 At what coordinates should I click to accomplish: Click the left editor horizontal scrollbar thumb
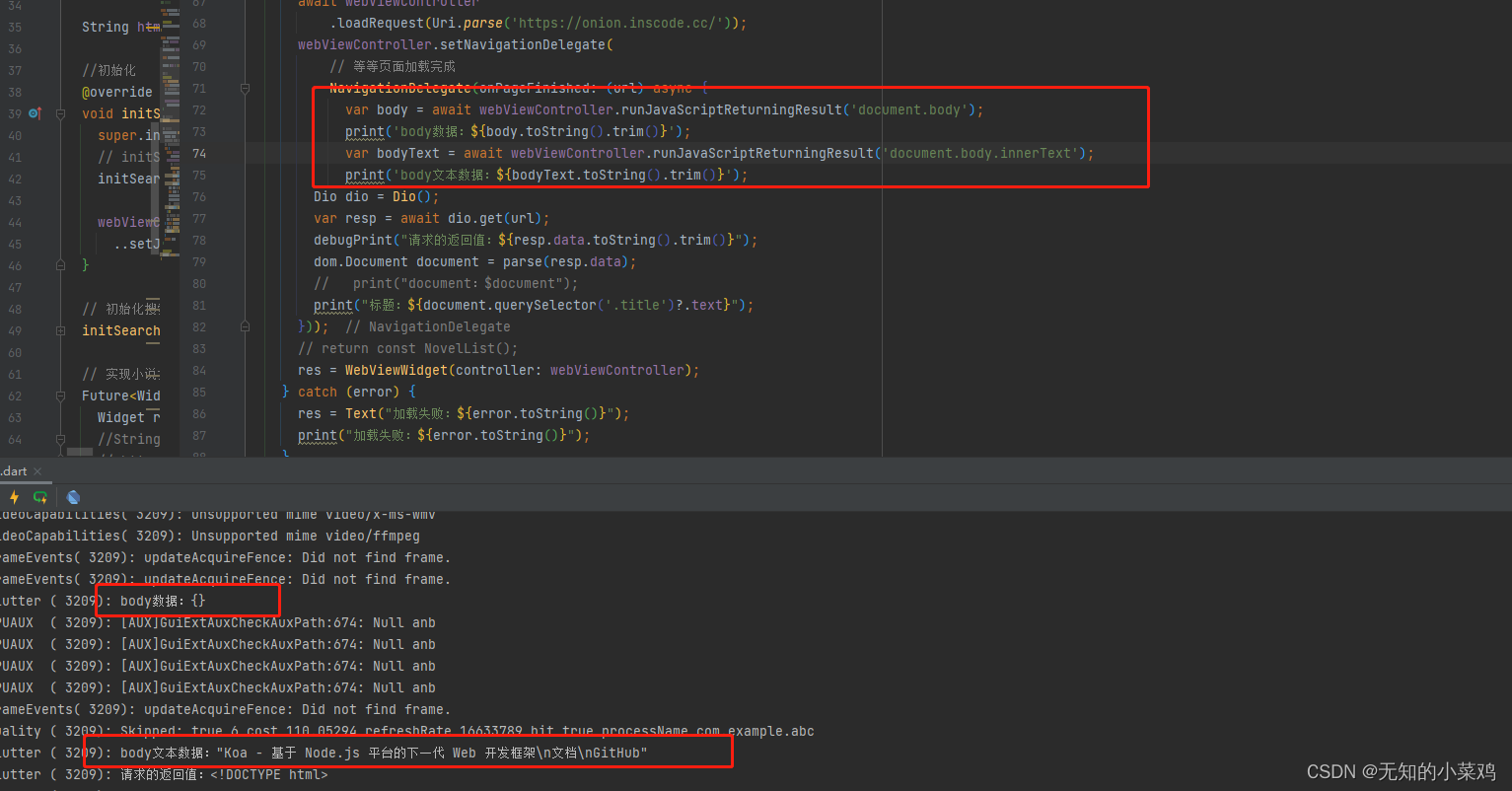79,452
